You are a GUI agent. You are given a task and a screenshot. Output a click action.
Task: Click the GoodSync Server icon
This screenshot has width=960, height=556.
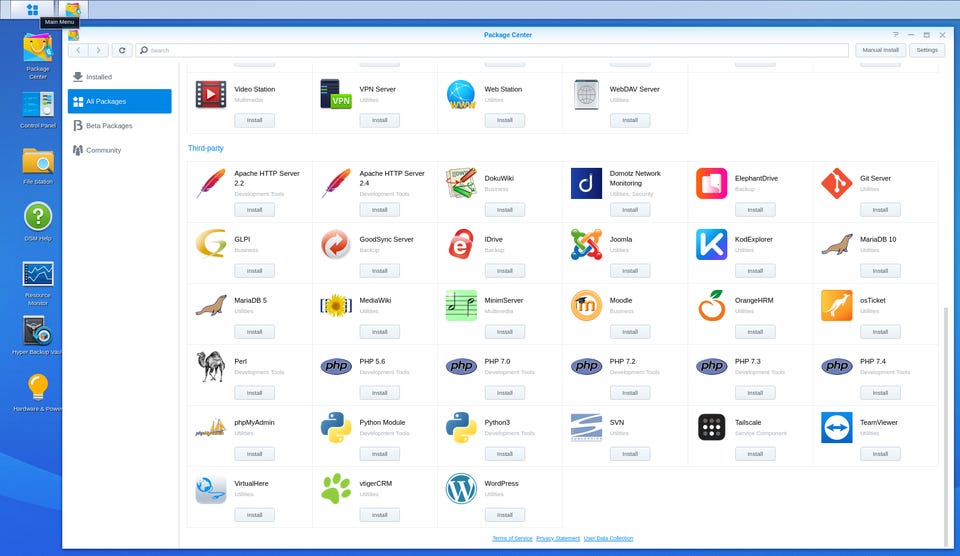(x=336, y=244)
